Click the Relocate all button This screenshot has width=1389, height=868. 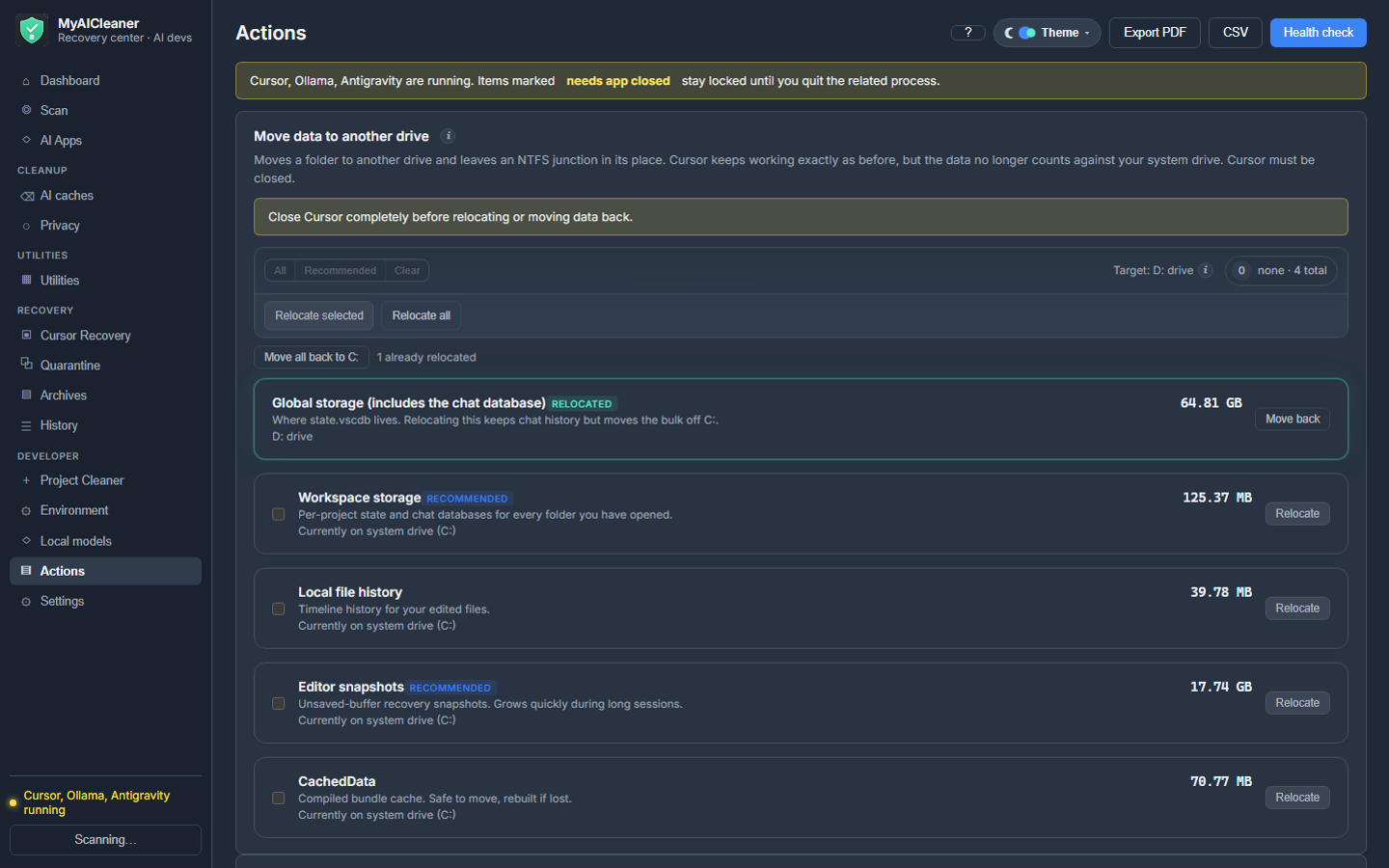point(422,315)
